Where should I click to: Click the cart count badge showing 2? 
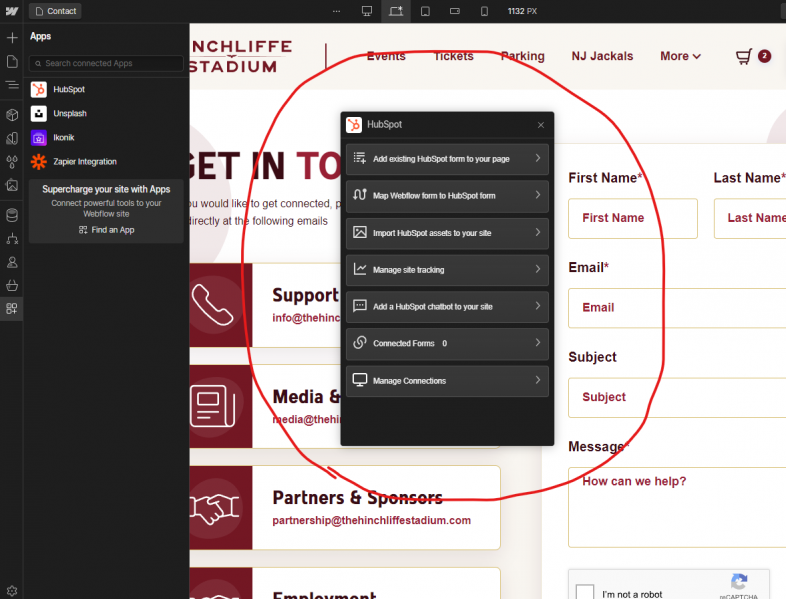[x=764, y=56]
